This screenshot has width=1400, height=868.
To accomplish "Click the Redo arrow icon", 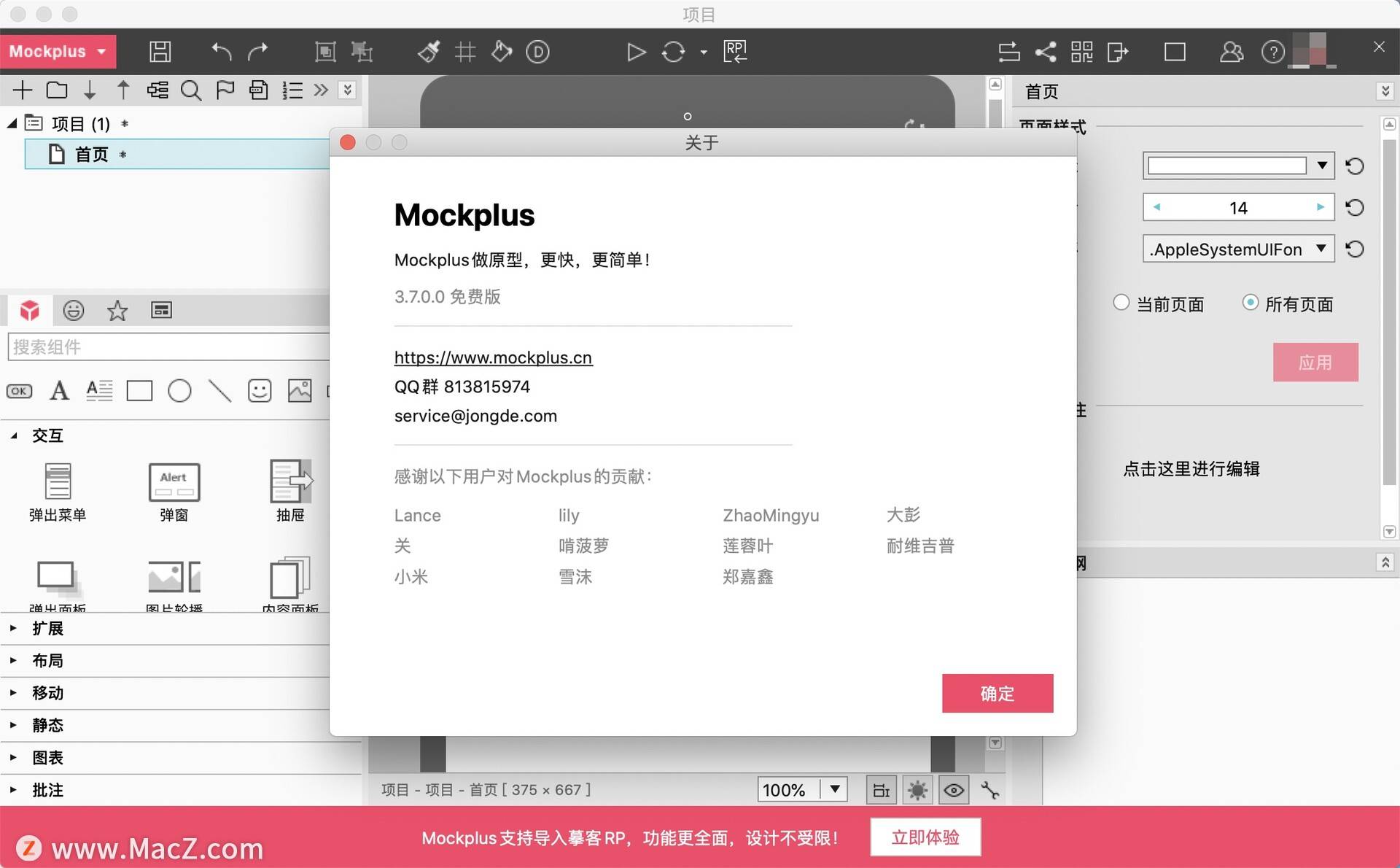I will (258, 52).
